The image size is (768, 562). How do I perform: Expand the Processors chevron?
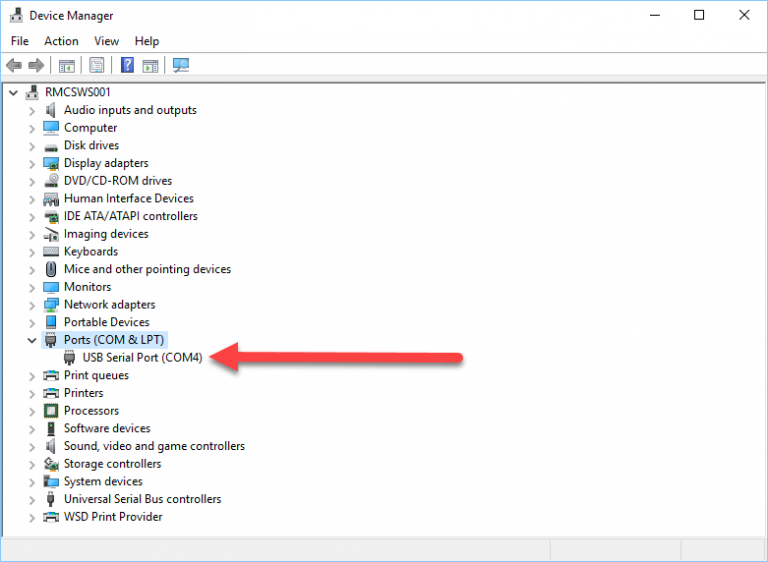point(32,411)
